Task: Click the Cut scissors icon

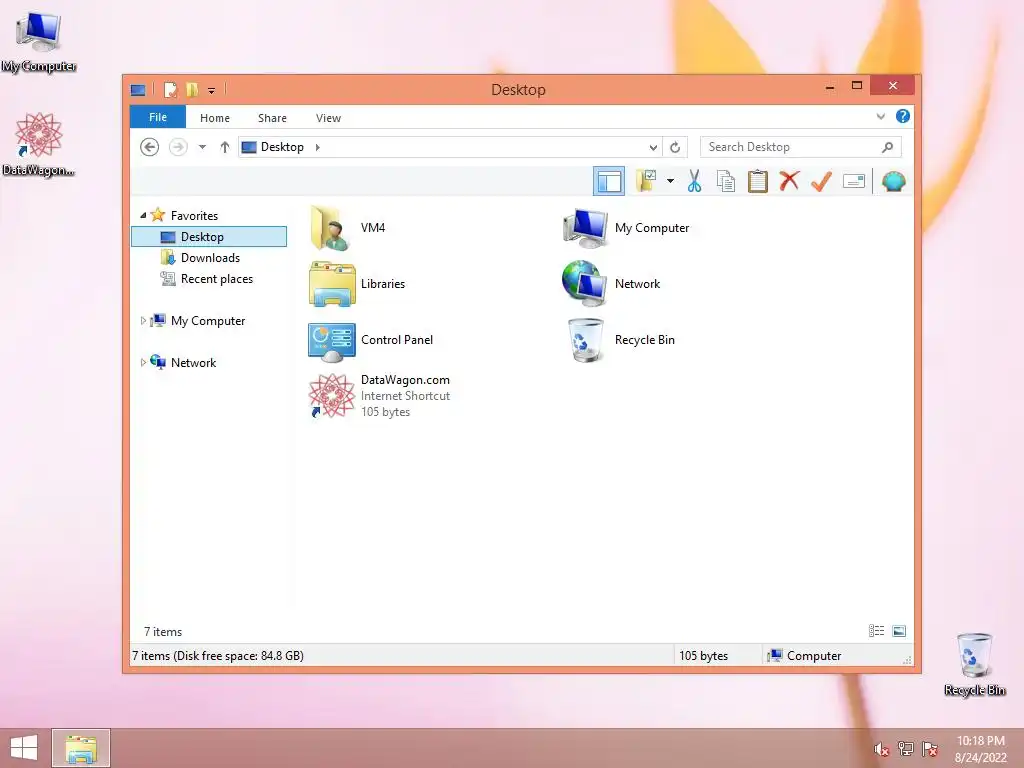Action: pos(694,181)
